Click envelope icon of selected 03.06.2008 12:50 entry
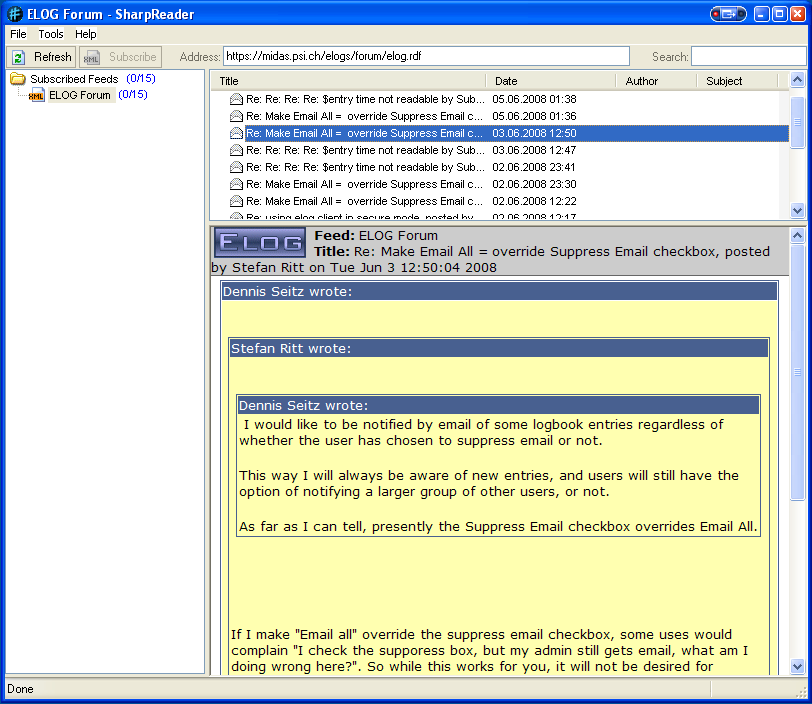 (236, 133)
